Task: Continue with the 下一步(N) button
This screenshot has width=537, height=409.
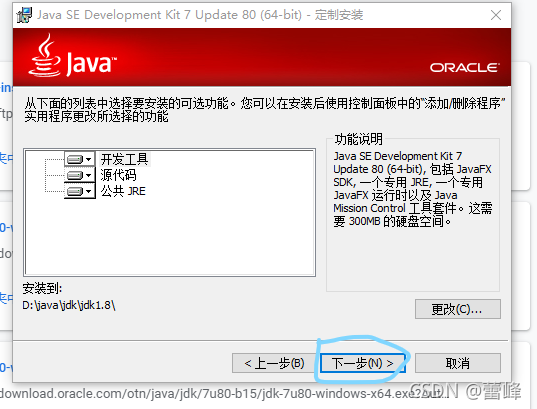Action: tap(363, 363)
